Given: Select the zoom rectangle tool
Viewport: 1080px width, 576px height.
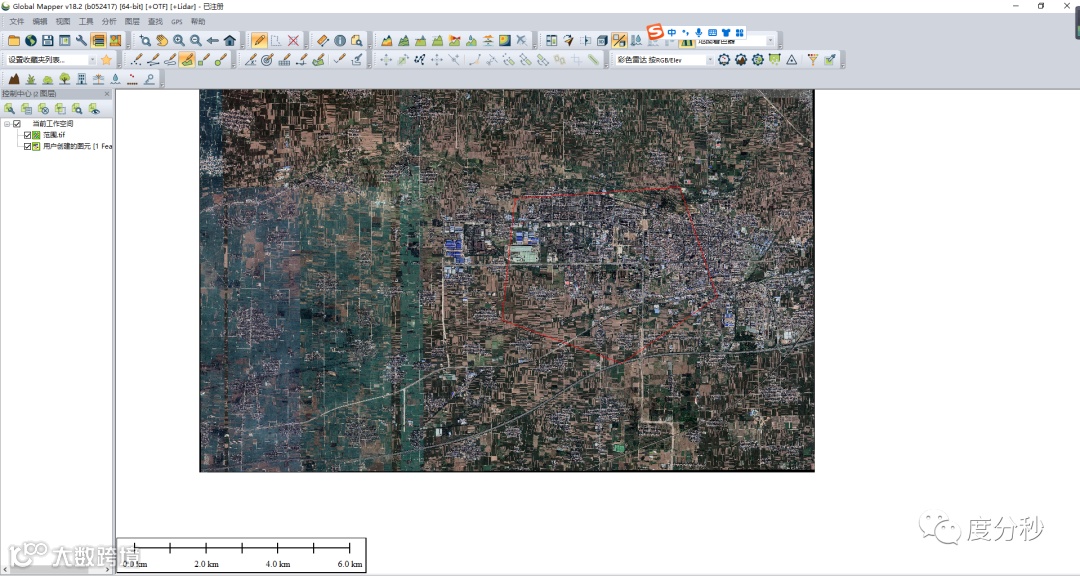Looking at the screenshot, I should tap(145, 41).
